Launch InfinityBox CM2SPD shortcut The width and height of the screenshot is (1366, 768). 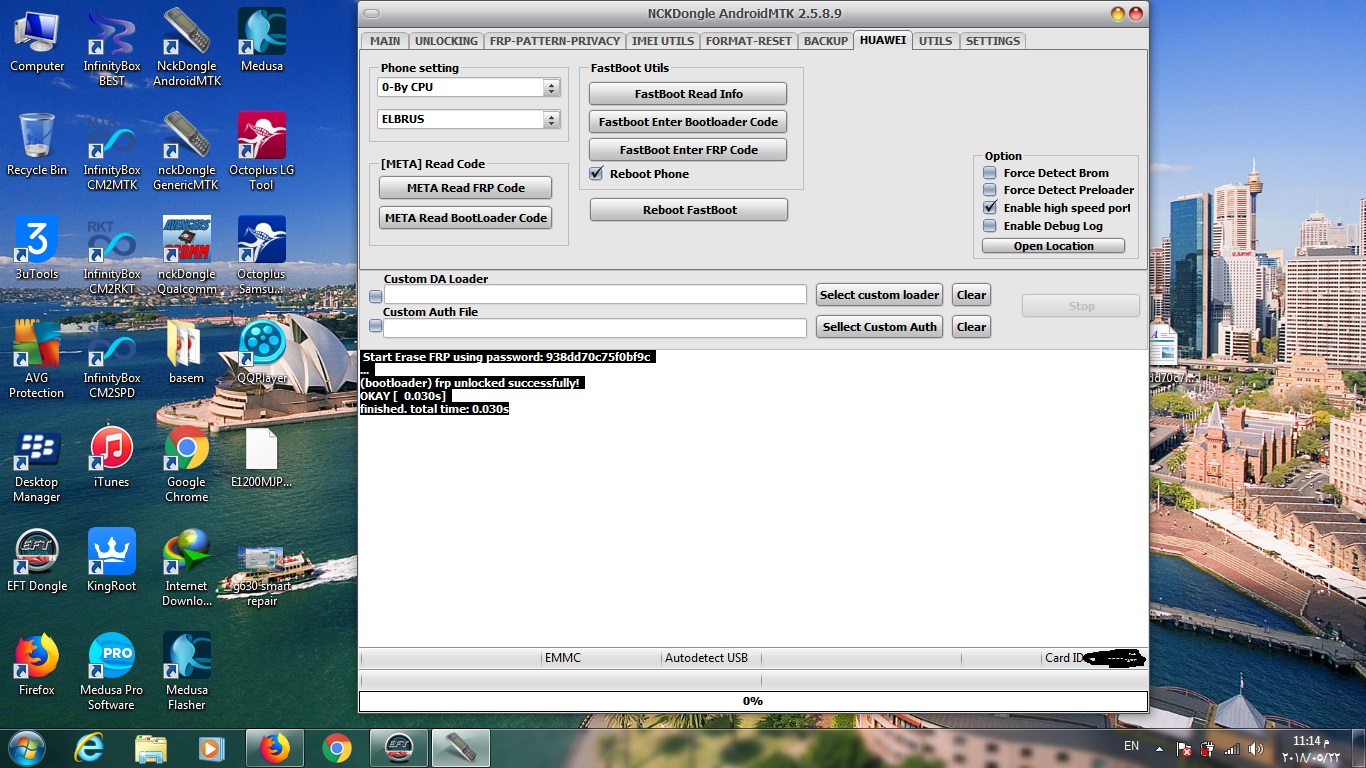111,359
